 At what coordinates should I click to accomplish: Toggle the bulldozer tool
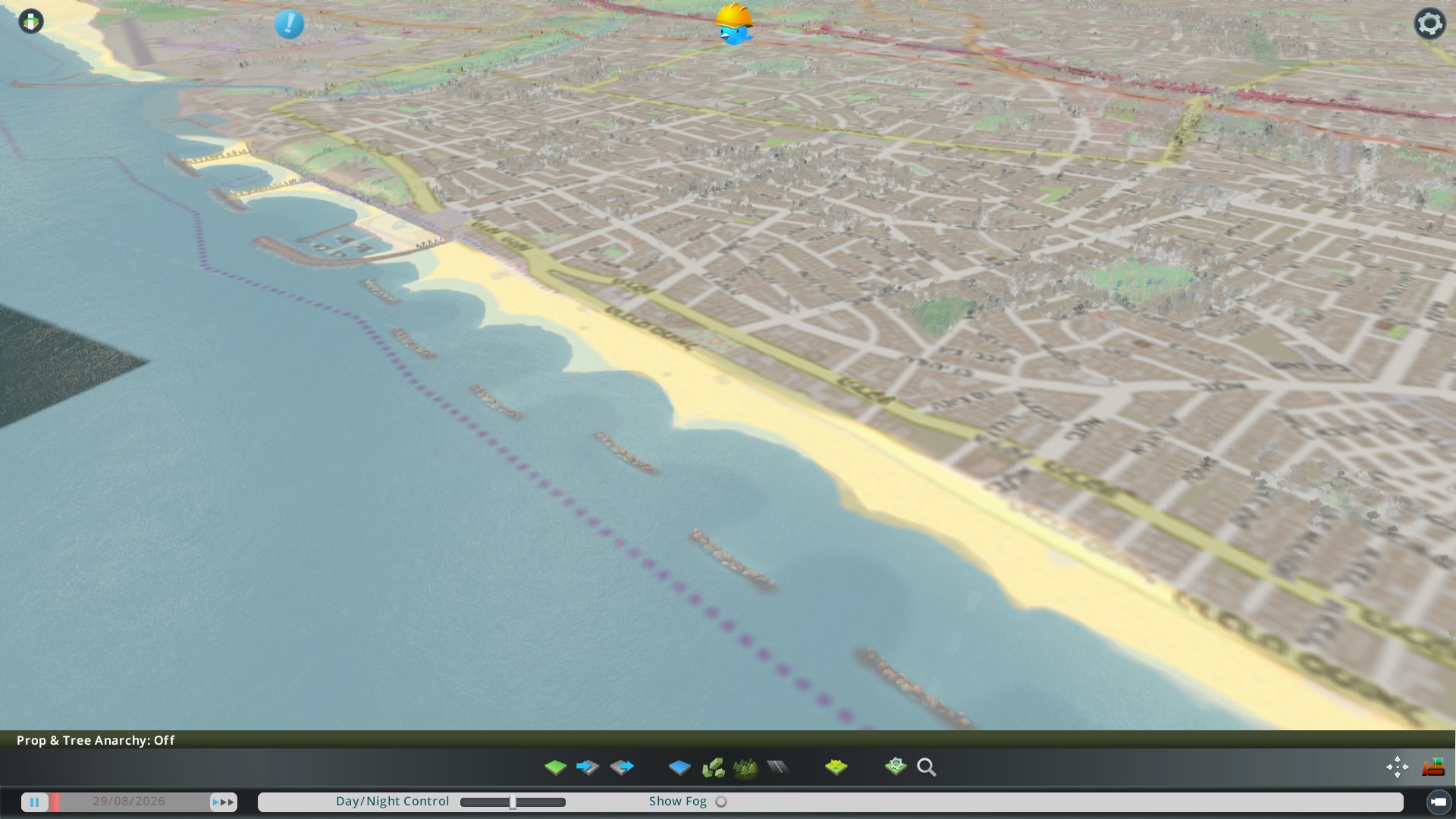click(x=1432, y=767)
